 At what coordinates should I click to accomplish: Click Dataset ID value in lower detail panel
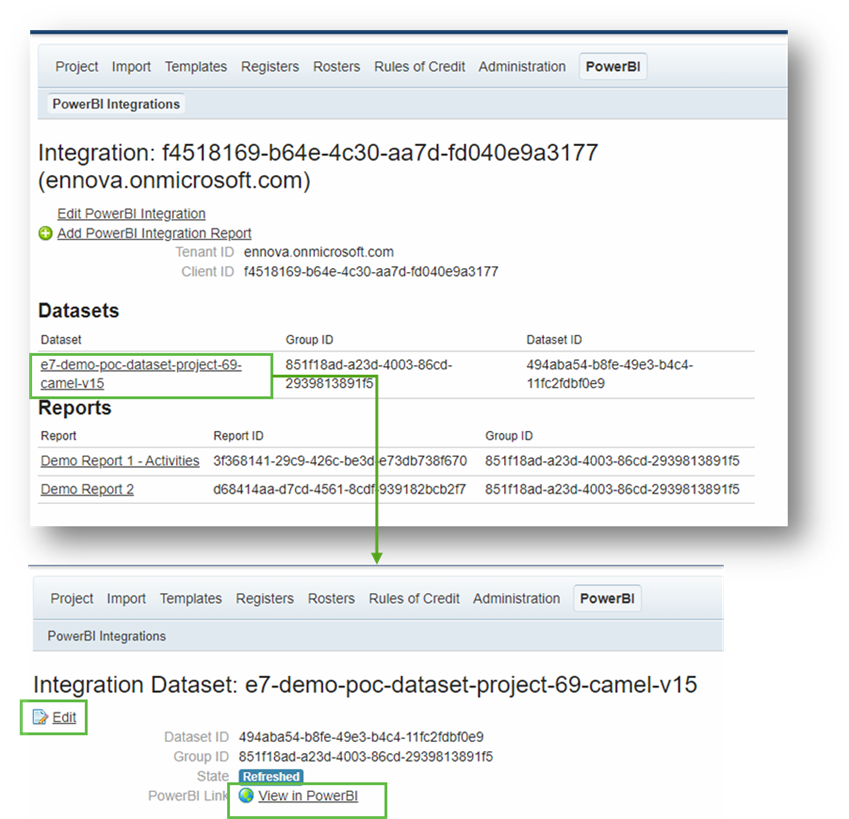[x=361, y=737]
